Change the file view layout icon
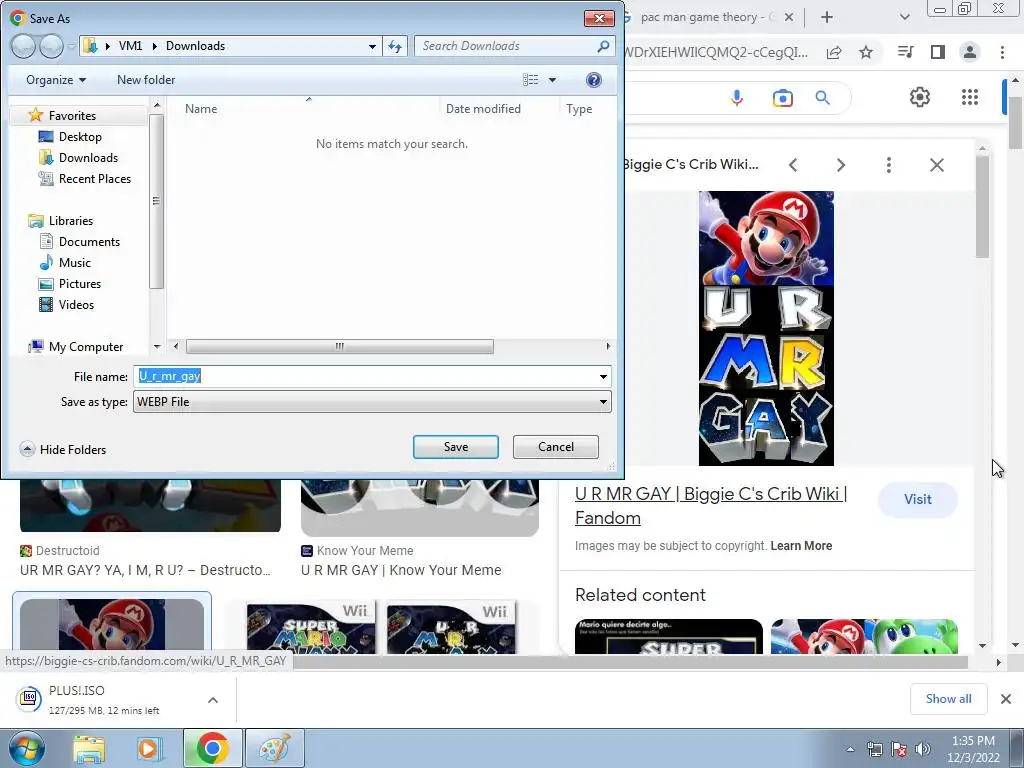 530,80
